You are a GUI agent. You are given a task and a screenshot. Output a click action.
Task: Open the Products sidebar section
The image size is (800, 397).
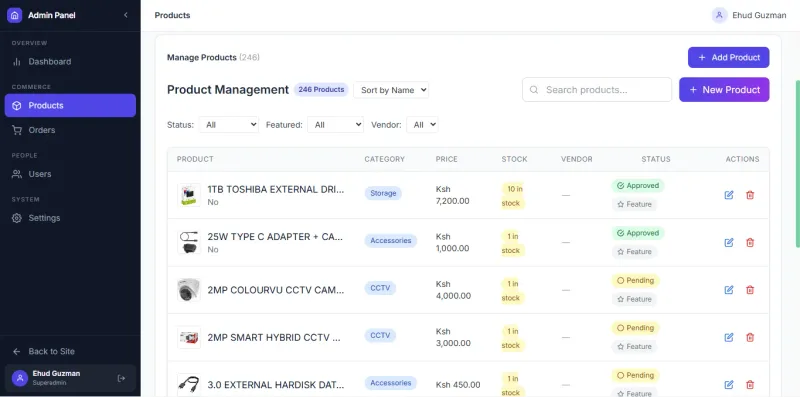(70, 106)
